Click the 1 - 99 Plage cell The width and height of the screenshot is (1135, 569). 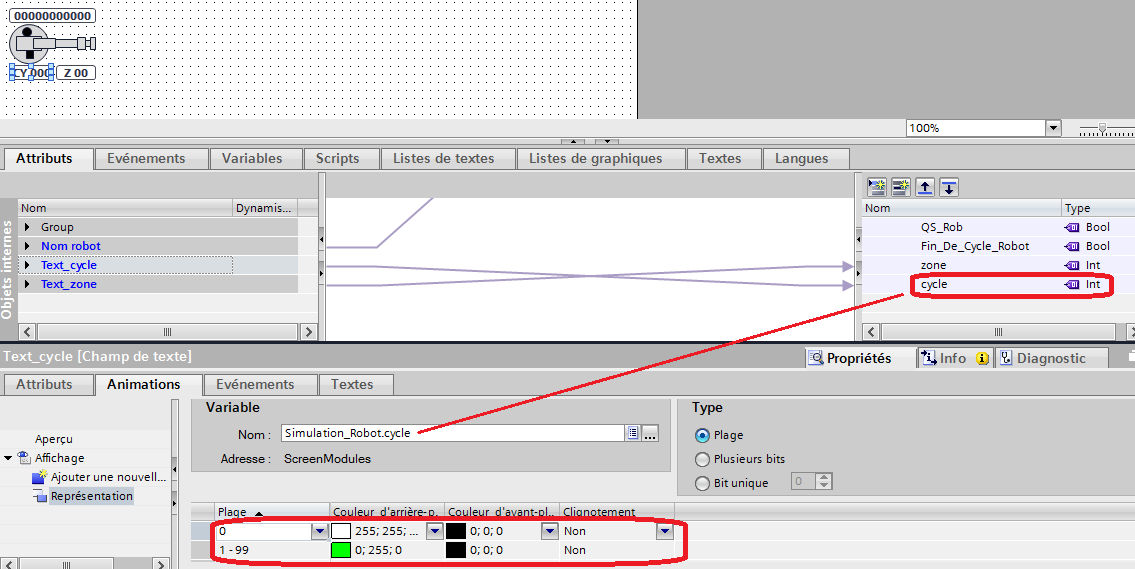coord(272,550)
